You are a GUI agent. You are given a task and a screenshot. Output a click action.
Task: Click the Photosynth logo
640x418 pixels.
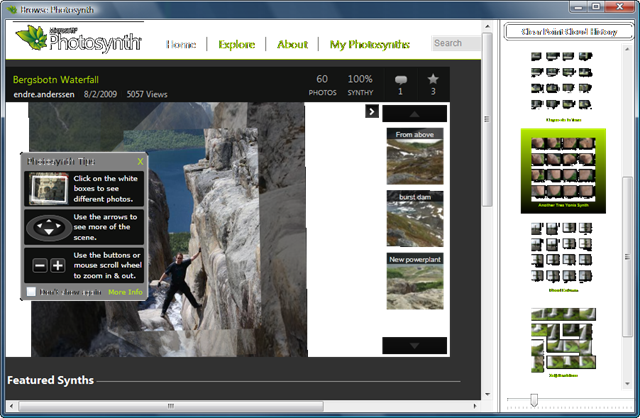(x=82, y=42)
